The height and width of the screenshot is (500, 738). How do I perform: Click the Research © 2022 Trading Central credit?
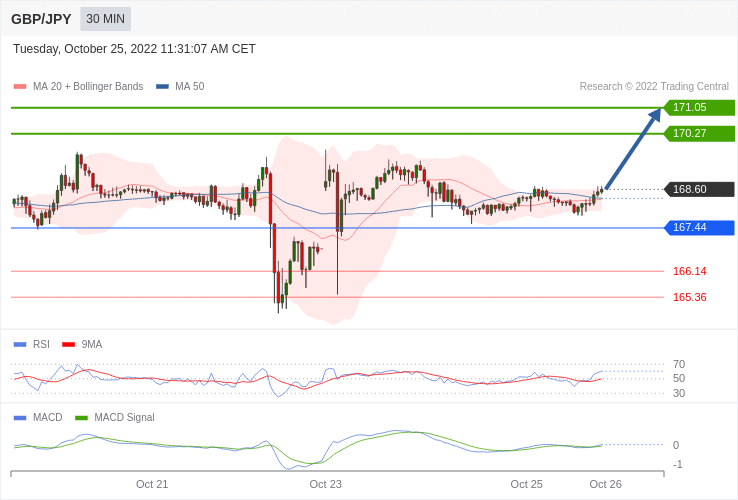[654, 87]
